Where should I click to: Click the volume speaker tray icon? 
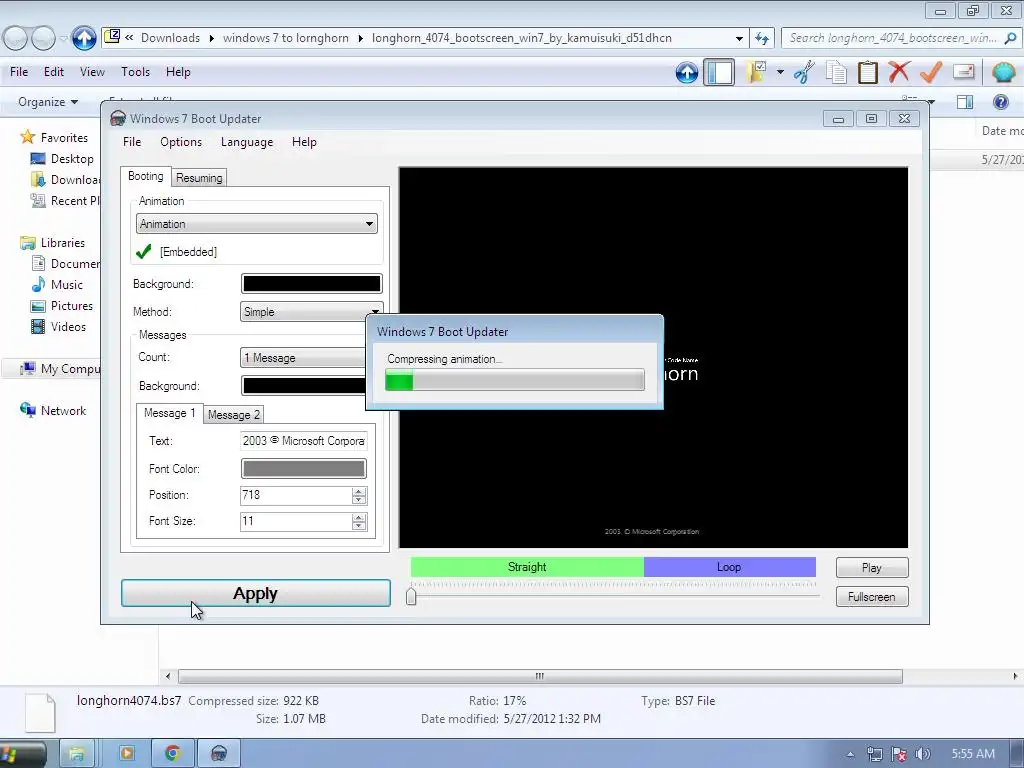pyautogui.click(x=923, y=754)
